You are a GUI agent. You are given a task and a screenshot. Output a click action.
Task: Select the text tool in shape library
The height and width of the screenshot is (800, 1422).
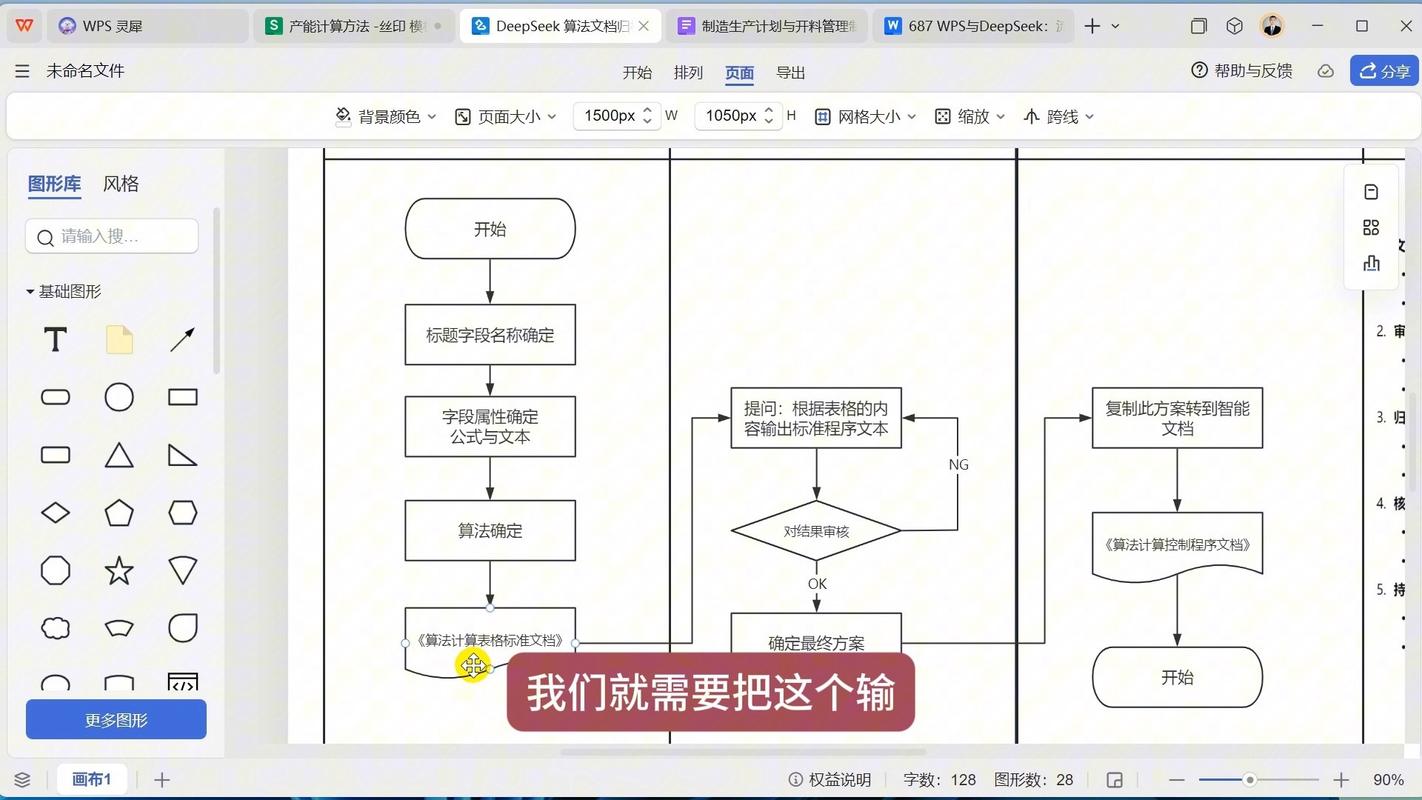pos(54,340)
